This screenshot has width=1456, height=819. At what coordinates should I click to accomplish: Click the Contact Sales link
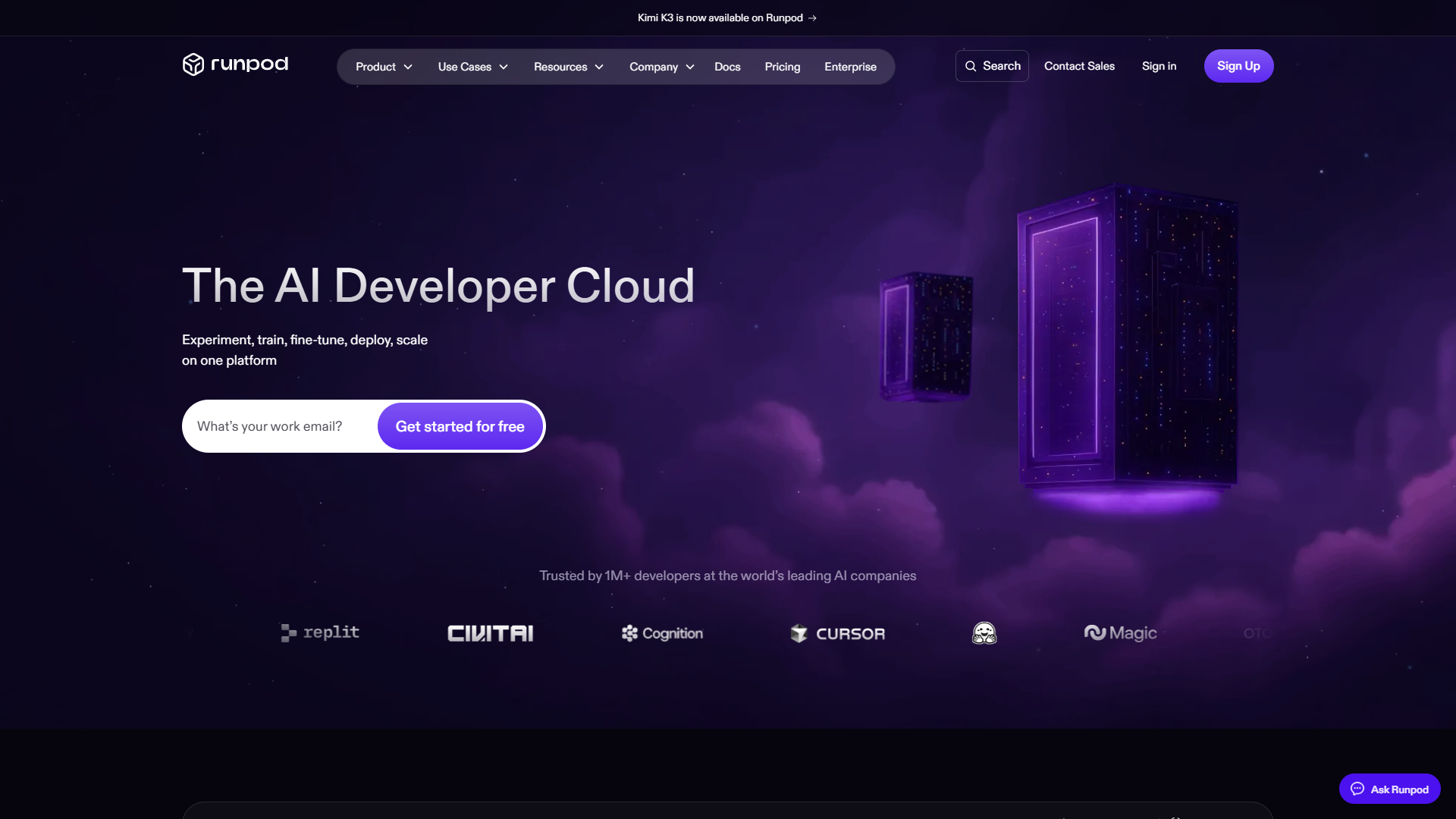[1079, 66]
